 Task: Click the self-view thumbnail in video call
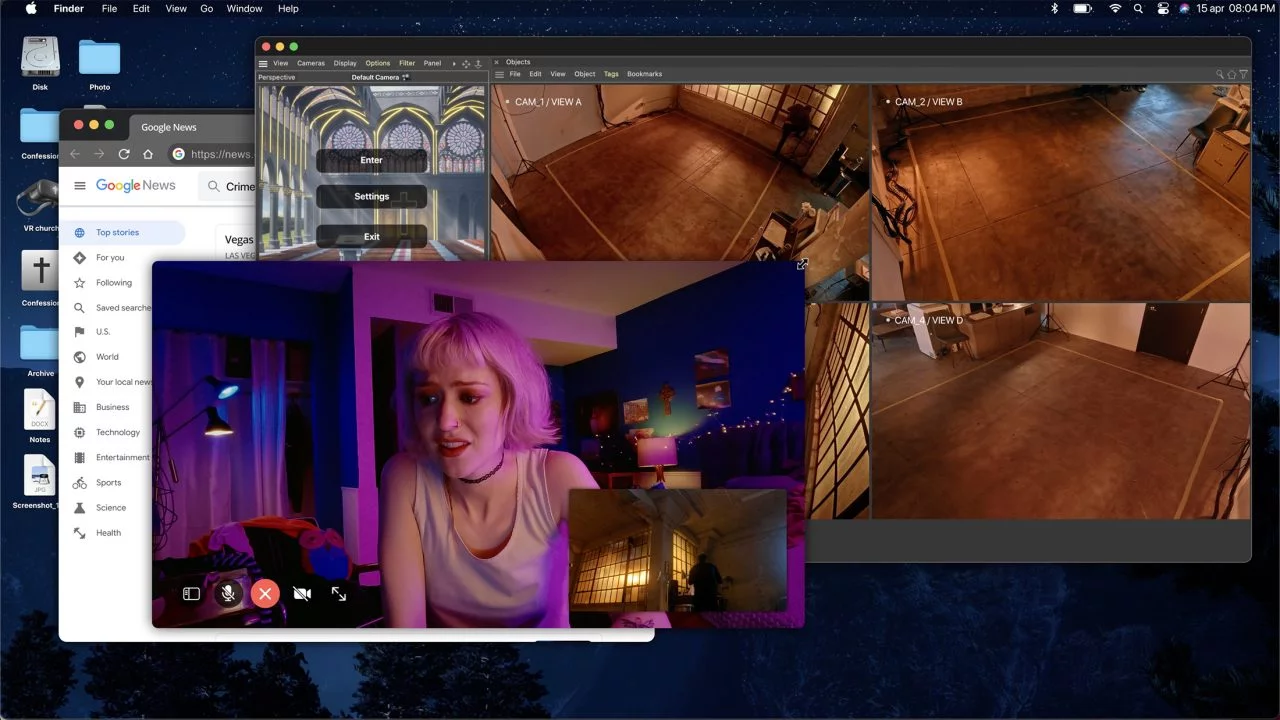pos(677,550)
